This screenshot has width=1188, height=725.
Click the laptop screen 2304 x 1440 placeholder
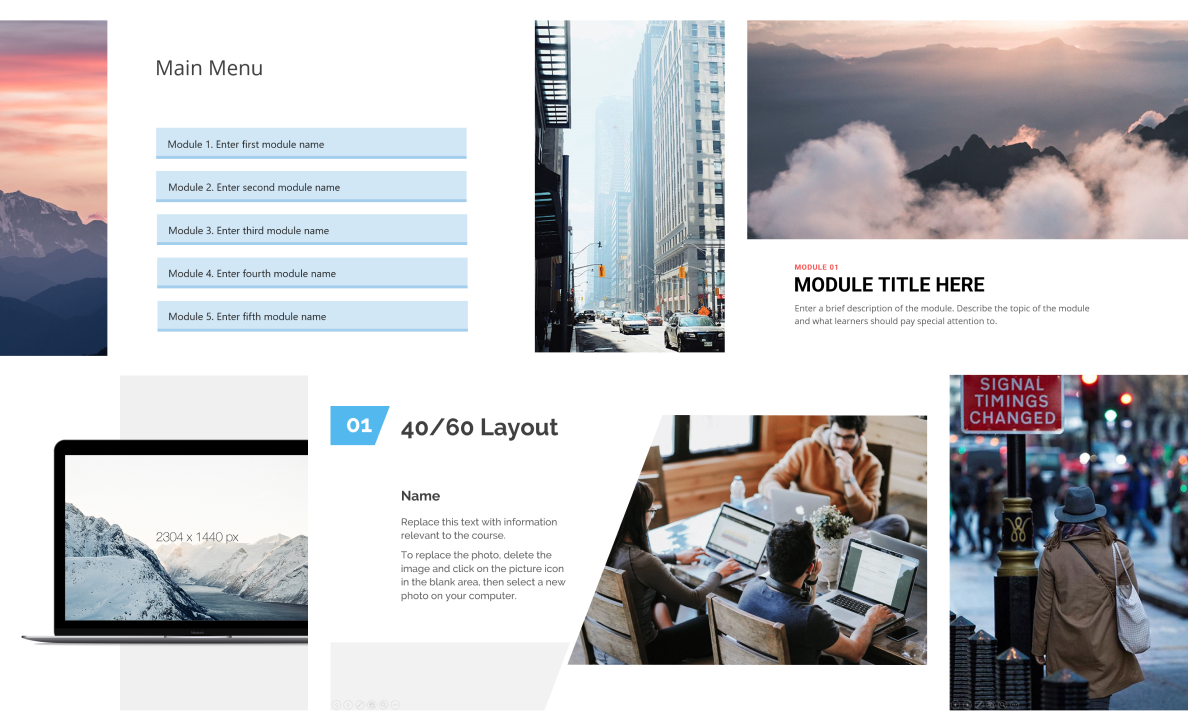click(186, 536)
